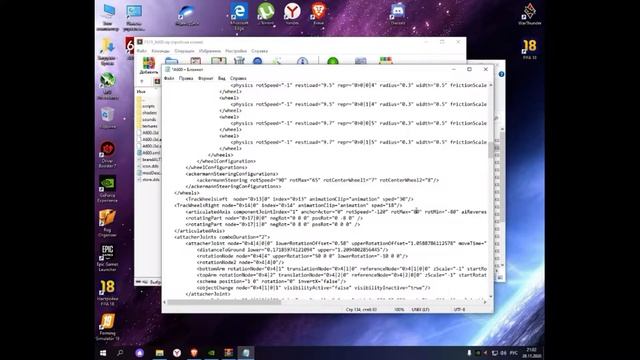The image size is (640, 360).
Task: Open War Thunder desktop shortcut
Action: click(530, 14)
